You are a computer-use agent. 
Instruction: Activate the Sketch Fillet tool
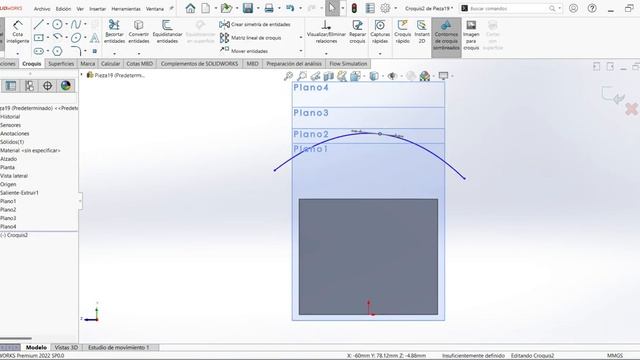tap(76, 51)
